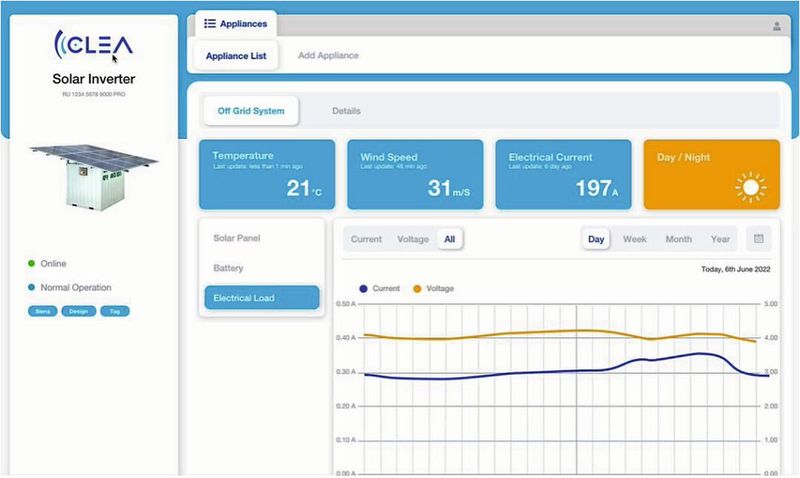Click the 31 m/s wind speed value
This screenshot has height=478, width=800.
tap(449, 188)
